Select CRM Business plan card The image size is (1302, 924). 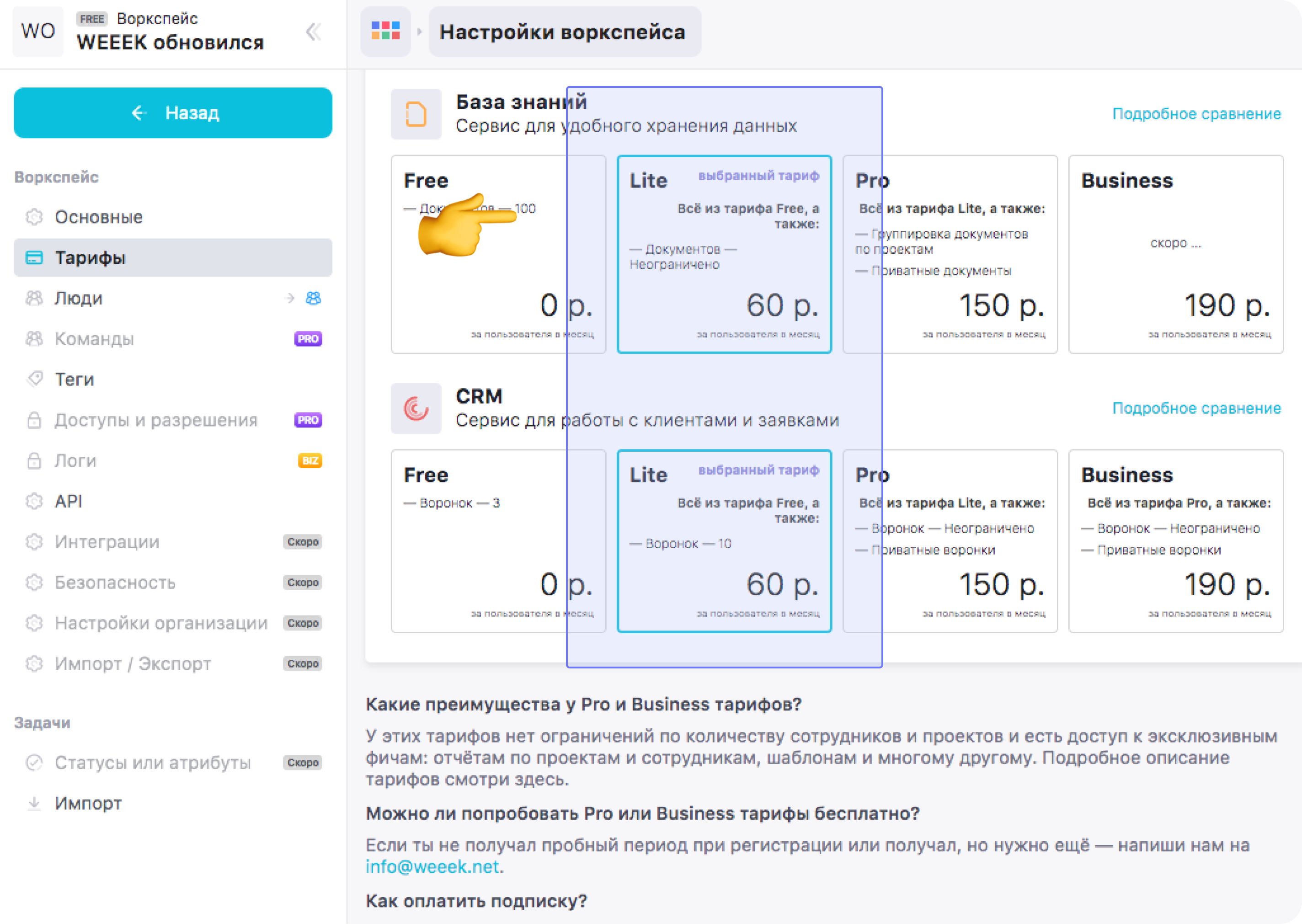pyautogui.click(x=1175, y=541)
